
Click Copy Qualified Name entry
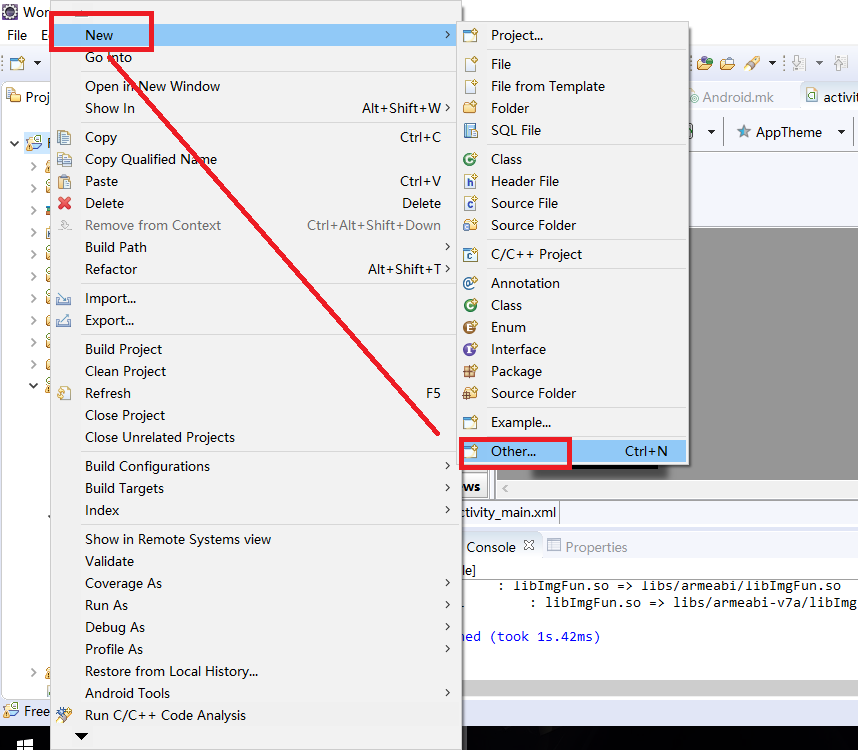coord(255,159)
